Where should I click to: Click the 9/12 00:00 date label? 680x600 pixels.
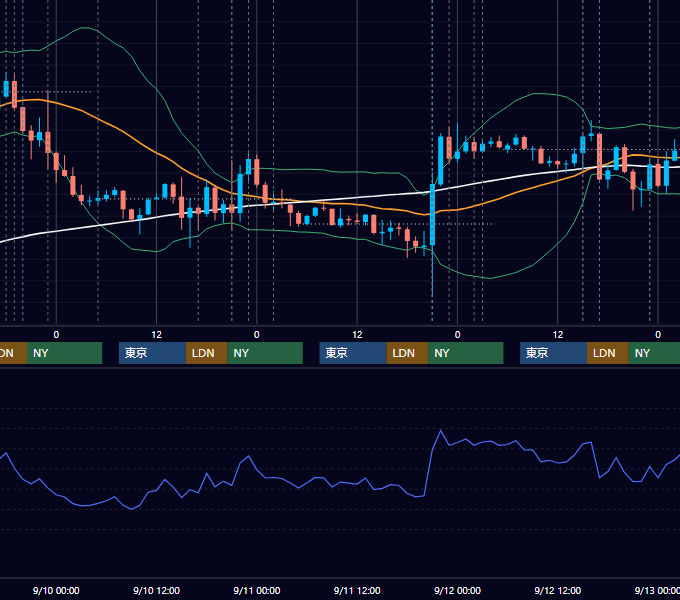coord(458,590)
